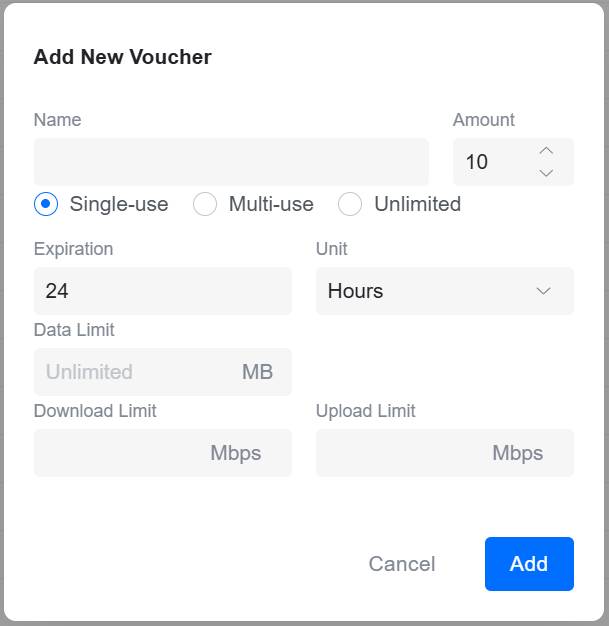Enable the Unlimited voucher radio option

pyautogui.click(x=350, y=204)
